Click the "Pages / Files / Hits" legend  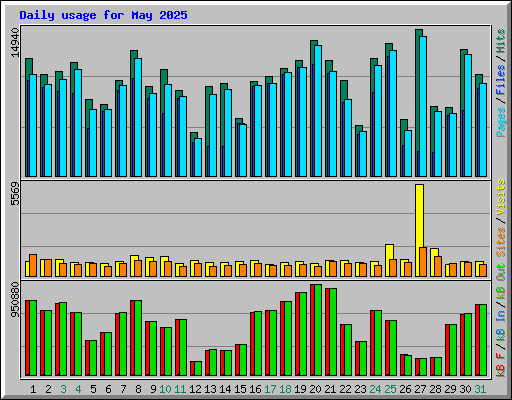(501, 83)
